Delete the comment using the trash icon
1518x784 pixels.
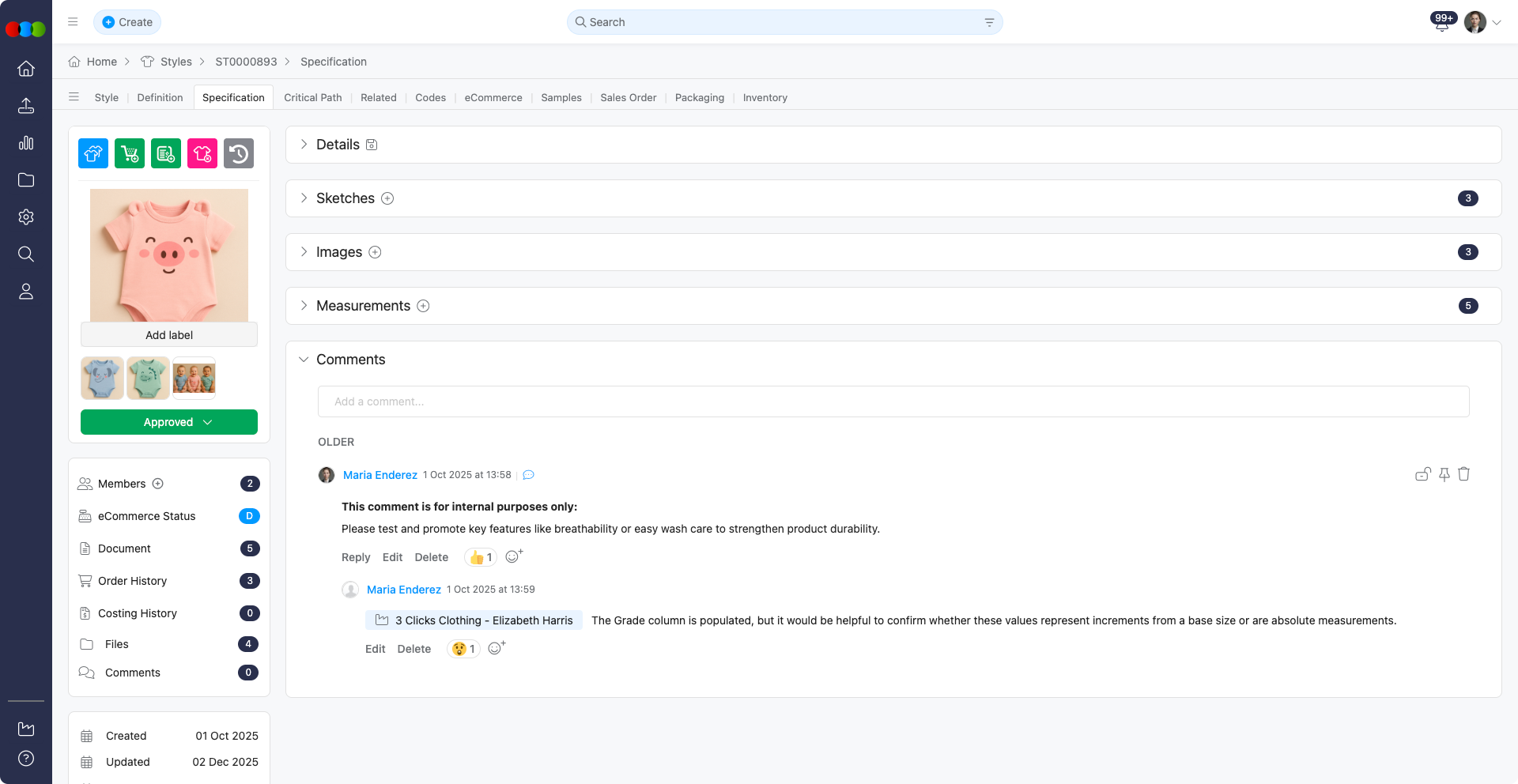coord(1464,474)
